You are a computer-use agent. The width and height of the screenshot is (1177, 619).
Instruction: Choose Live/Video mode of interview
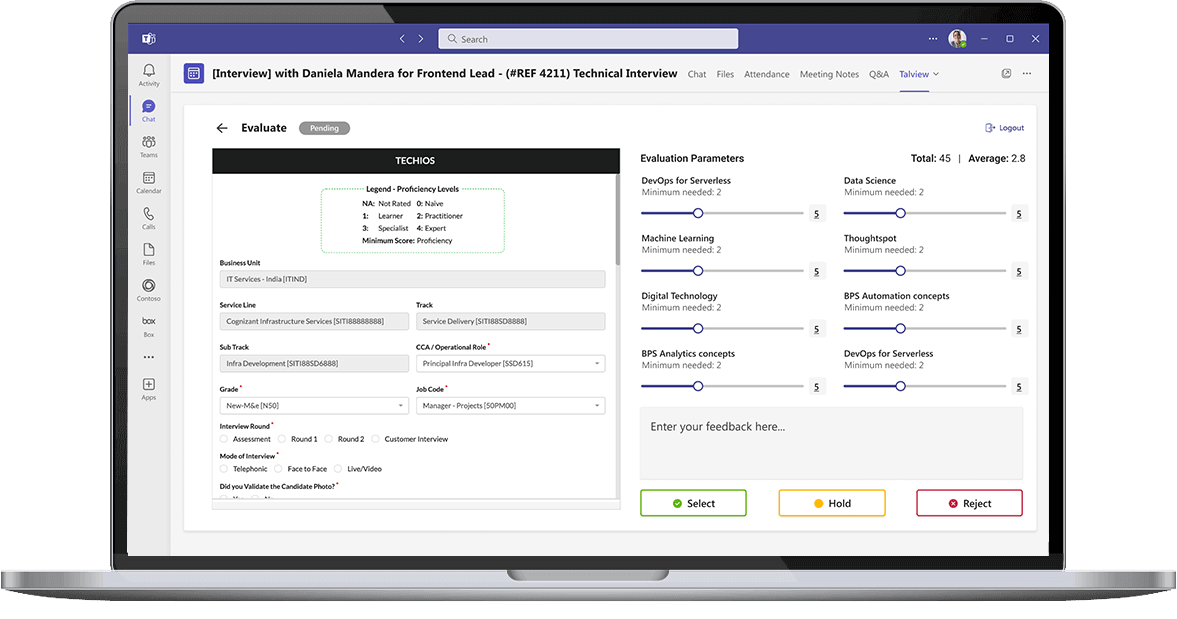(x=338, y=469)
